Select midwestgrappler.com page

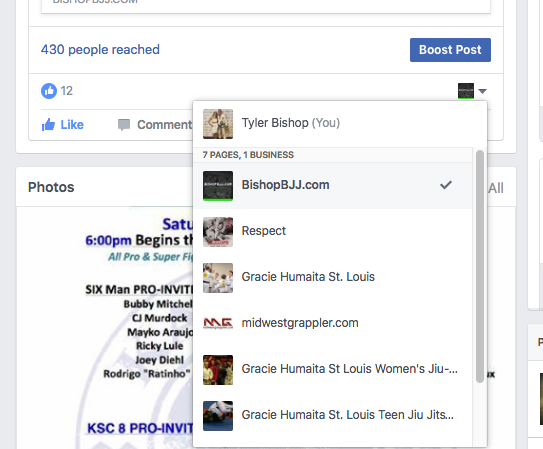pos(333,323)
